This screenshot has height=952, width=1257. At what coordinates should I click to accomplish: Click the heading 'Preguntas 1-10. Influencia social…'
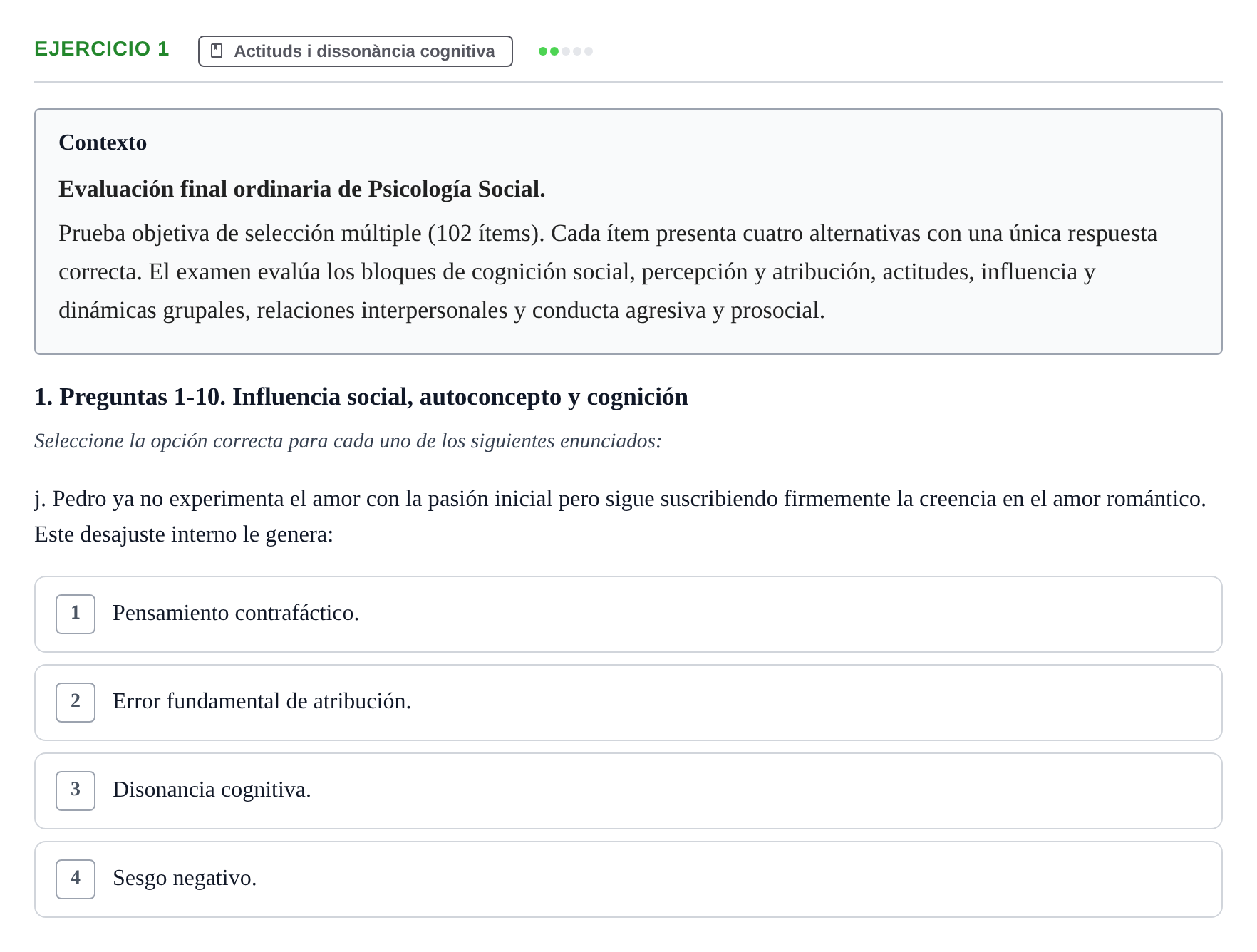coord(361,397)
